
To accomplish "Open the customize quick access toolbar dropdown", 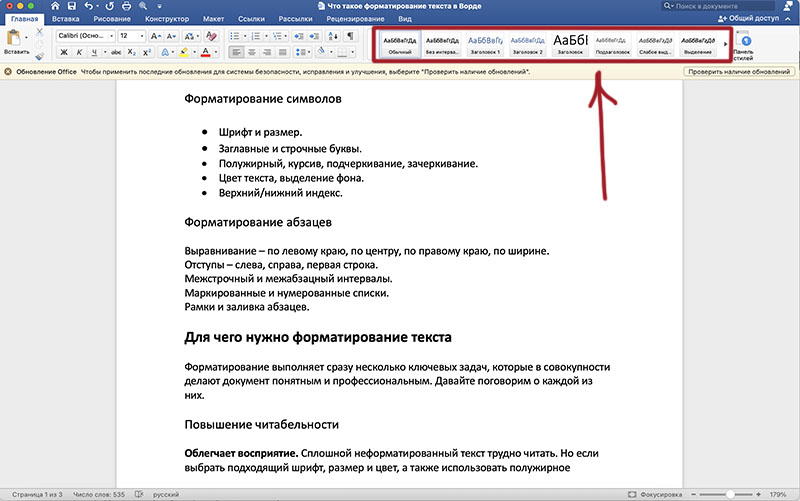I will (159, 6).
